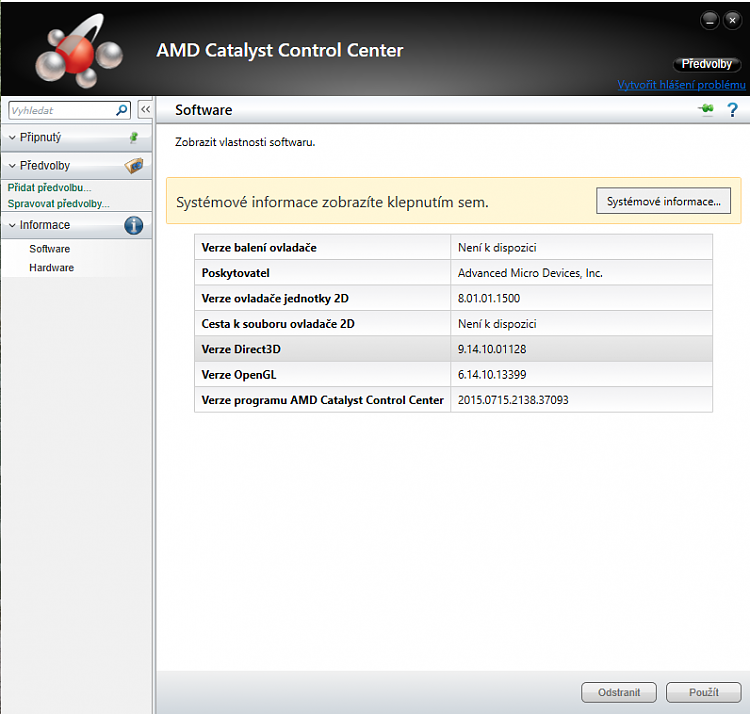
Task: Click the Použít button
Action: [x=704, y=692]
